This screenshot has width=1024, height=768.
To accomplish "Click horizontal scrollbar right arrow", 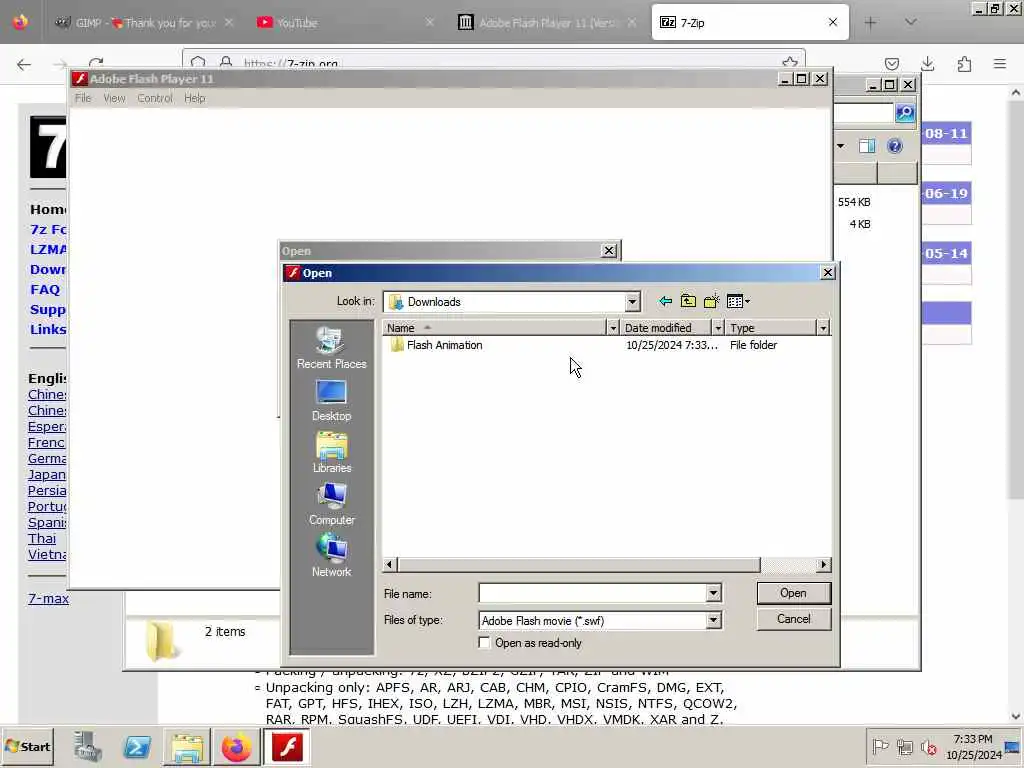I will [x=824, y=564].
